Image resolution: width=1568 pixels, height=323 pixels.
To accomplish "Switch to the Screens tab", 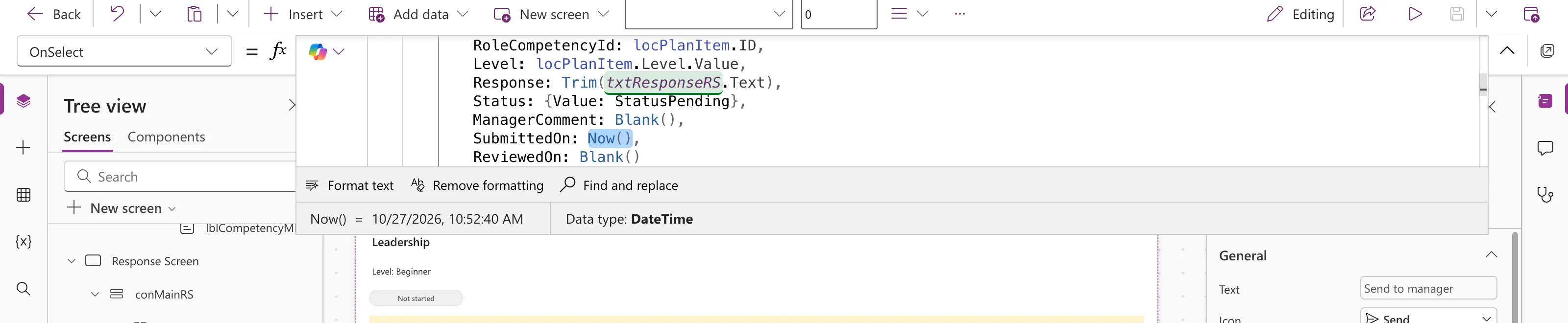I will pos(88,137).
